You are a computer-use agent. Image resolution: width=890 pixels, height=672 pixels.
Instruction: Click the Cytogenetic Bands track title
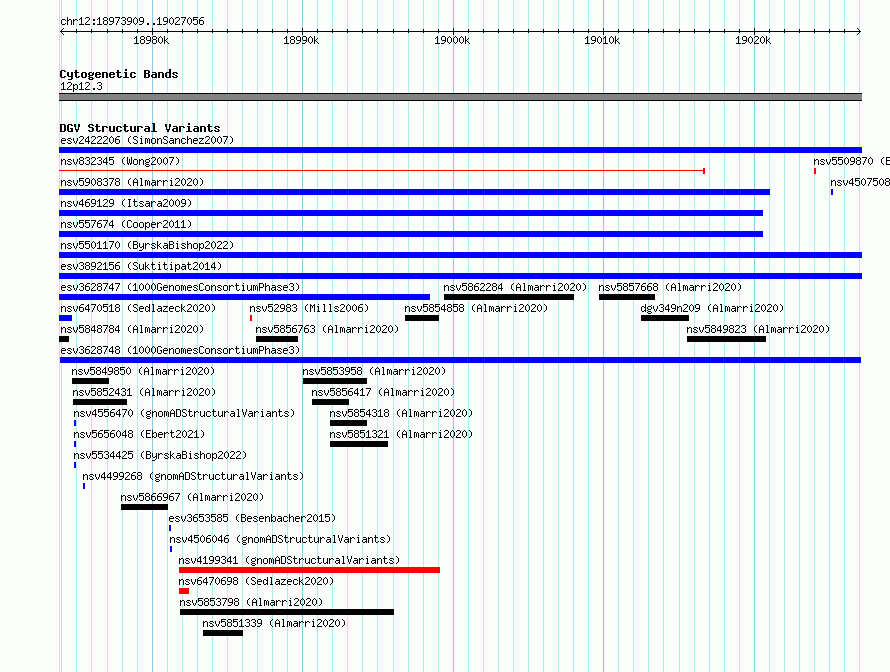pyautogui.click(x=119, y=74)
